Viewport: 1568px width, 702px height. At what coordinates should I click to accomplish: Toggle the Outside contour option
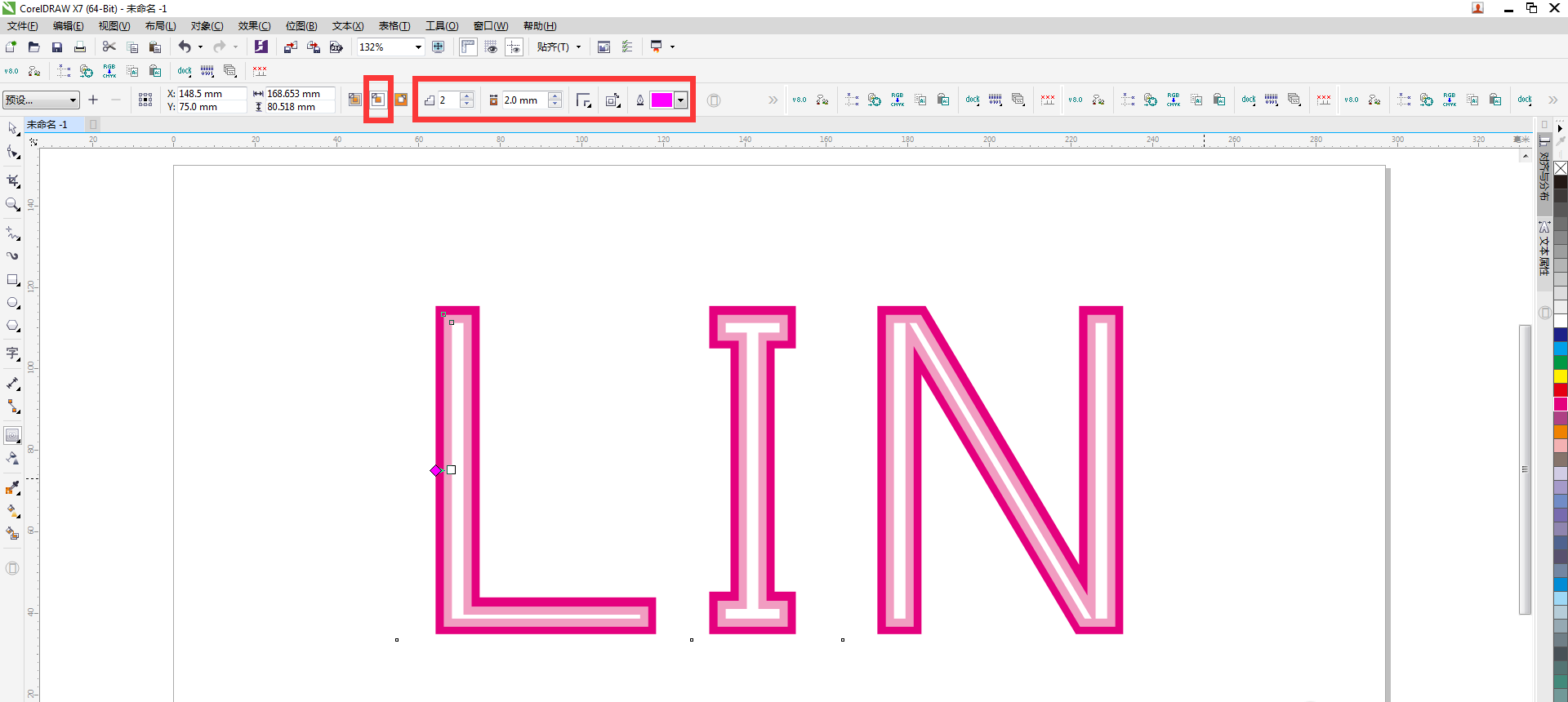pyautogui.click(x=401, y=100)
